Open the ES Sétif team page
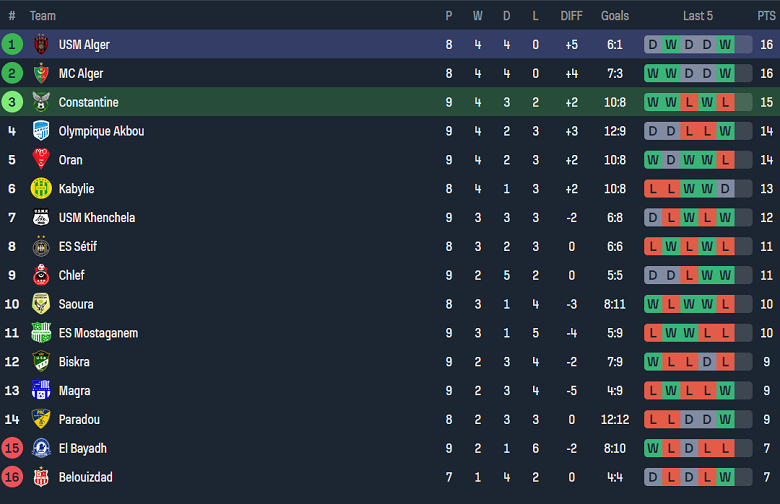 [77, 246]
